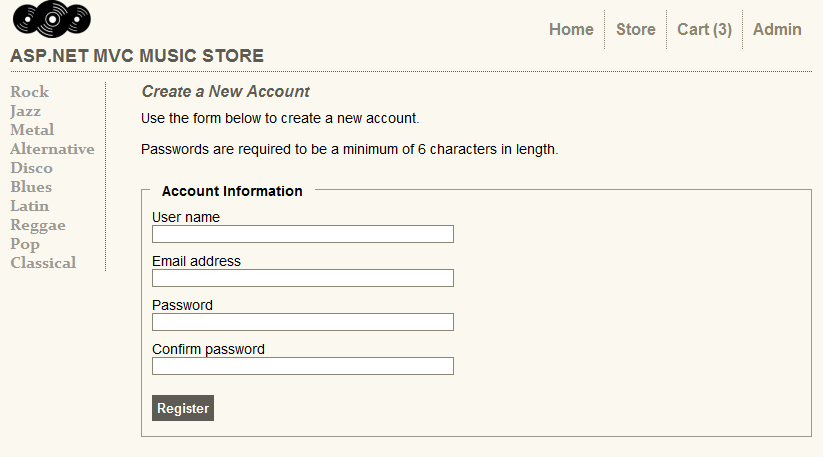Choose the Alternative genre link
The width and height of the screenshot is (823, 457).
coord(52,149)
